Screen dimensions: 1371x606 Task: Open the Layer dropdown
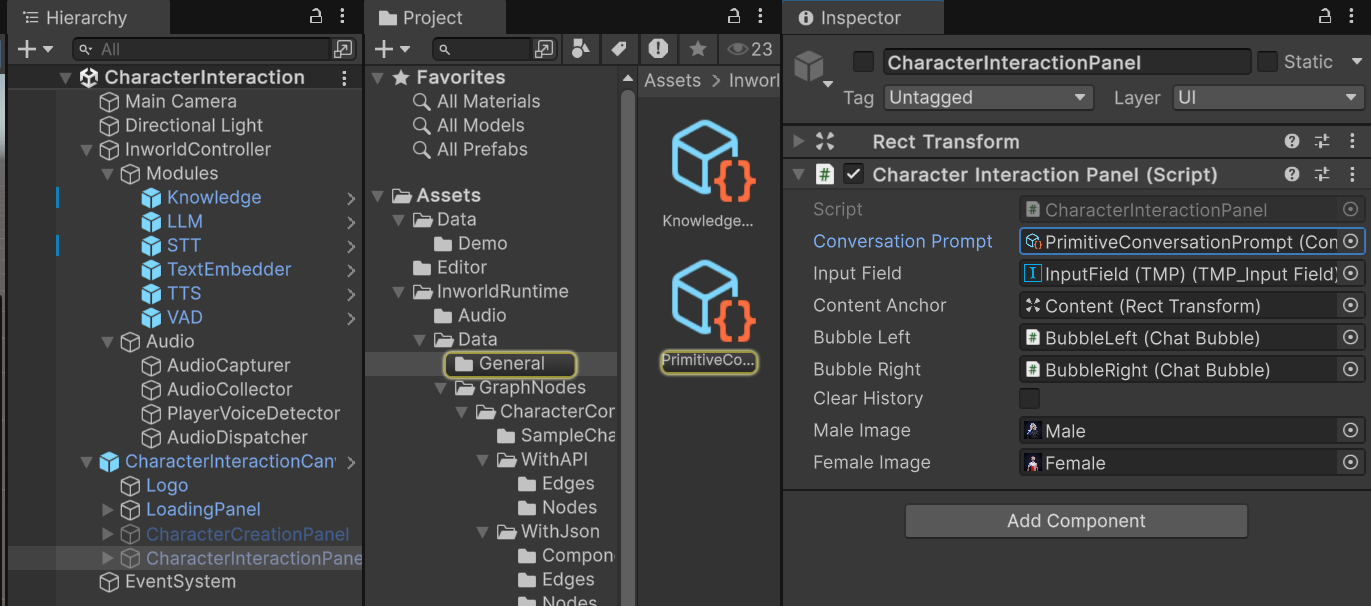[x=1268, y=98]
